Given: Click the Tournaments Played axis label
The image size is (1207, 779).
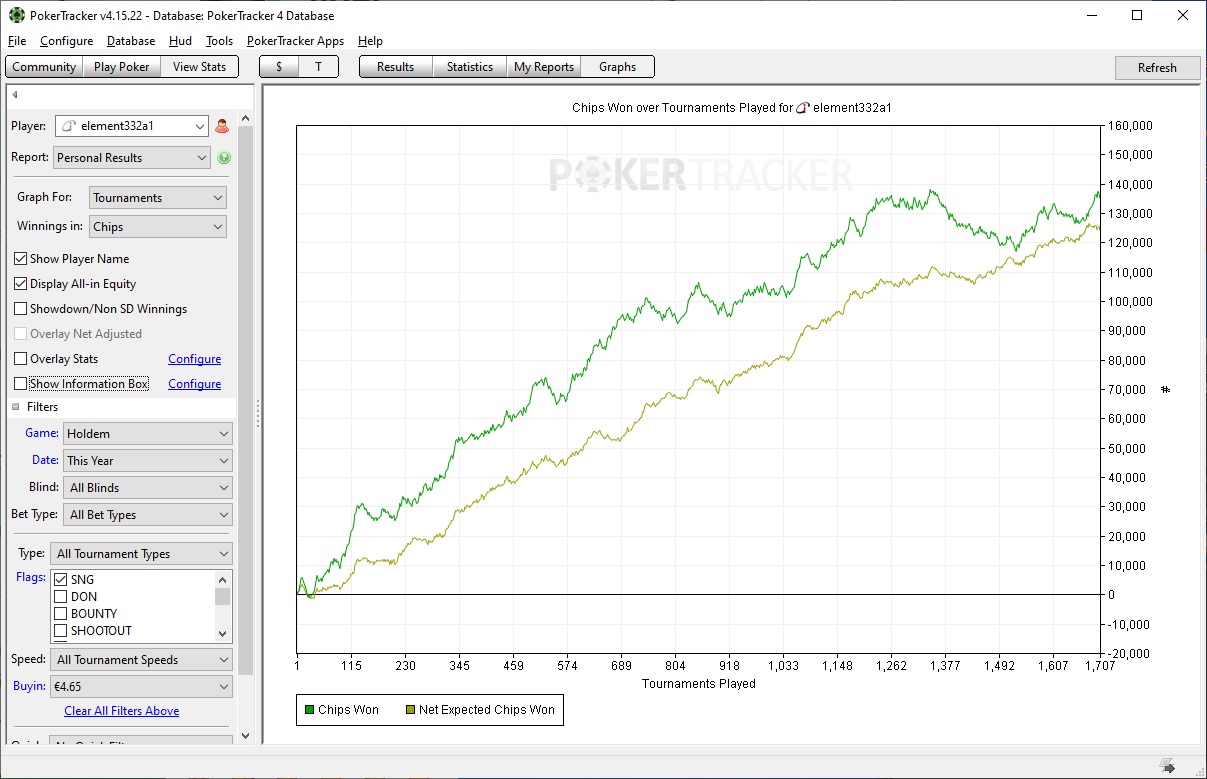Looking at the screenshot, I should pyautogui.click(x=699, y=684).
